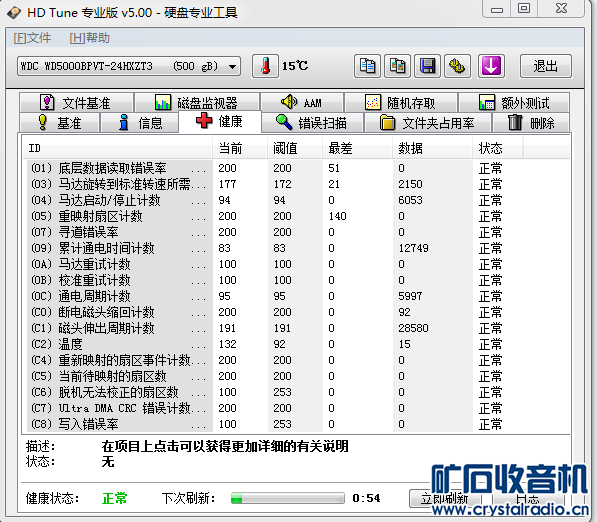Click the floppy disk save icon
This screenshot has width=597, height=522.
pyautogui.click(x=427, y=66)
